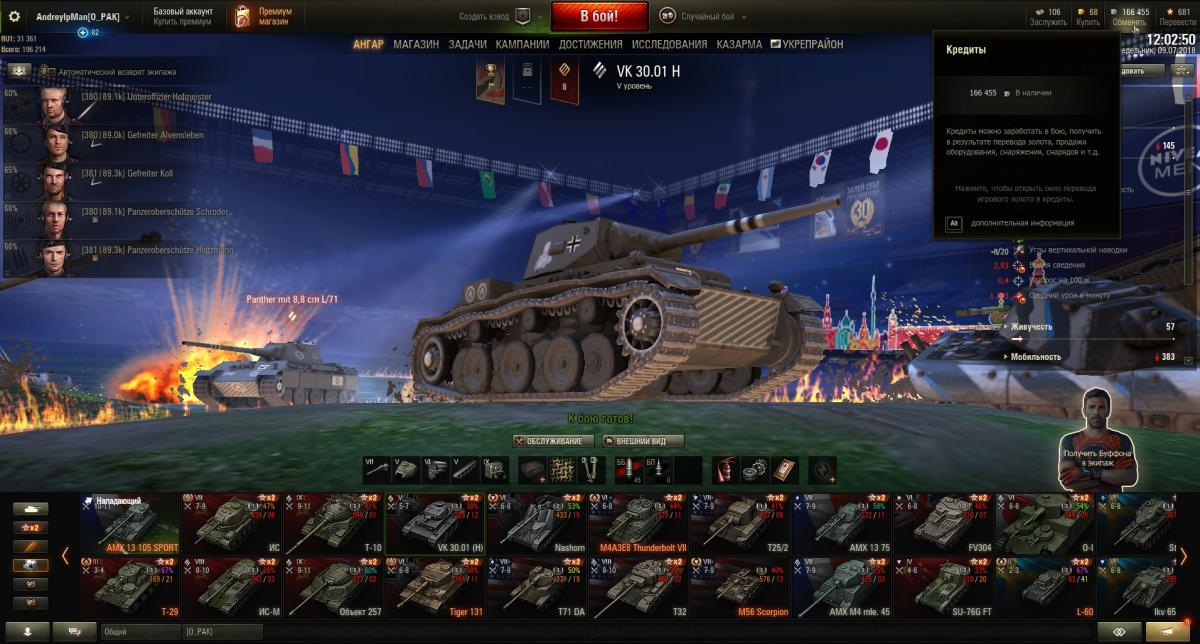This screenshot has height=644, width=1200.
Task: Switch to the МАГАЗИН tab
Action: [415, 44]
